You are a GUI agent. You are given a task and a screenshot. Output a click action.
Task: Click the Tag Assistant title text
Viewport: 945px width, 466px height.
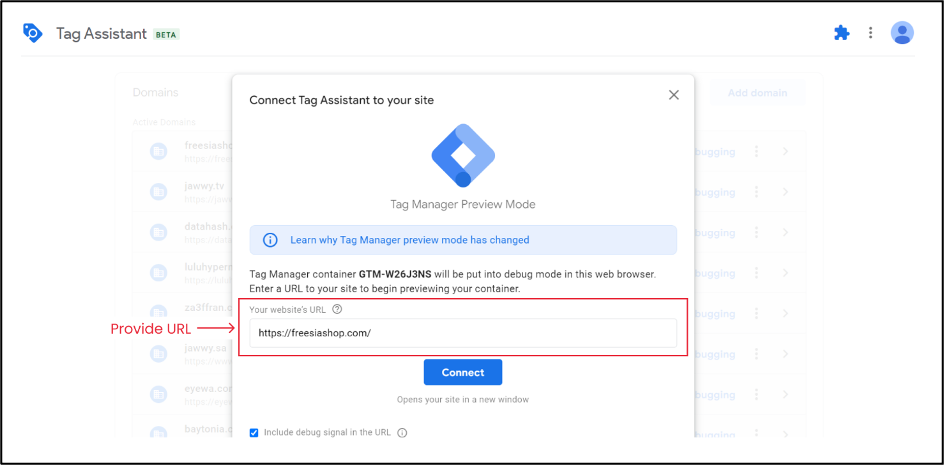pos(101,33)
